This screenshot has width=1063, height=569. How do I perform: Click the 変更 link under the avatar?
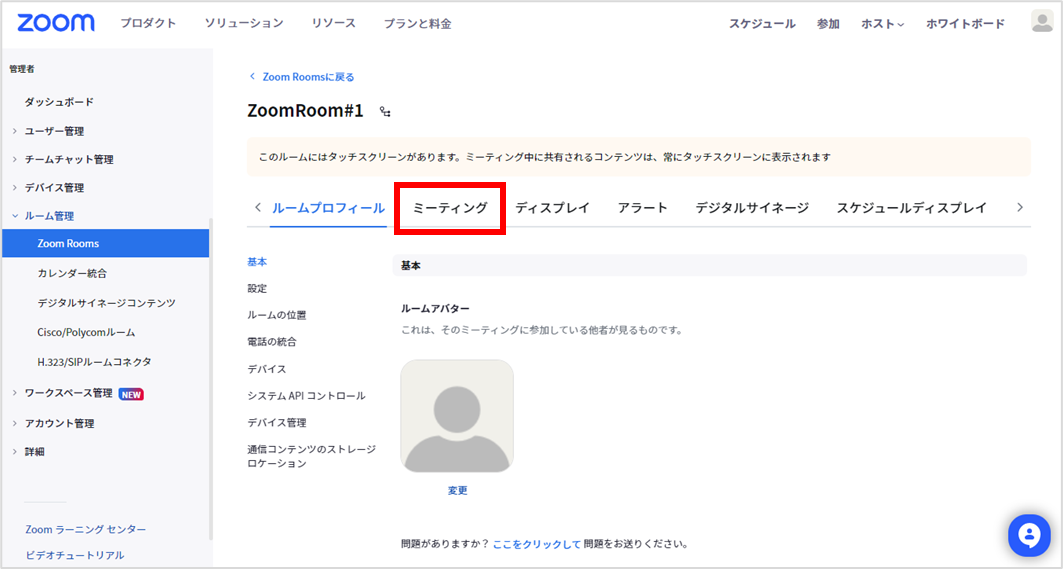click(x=457, y=490)
